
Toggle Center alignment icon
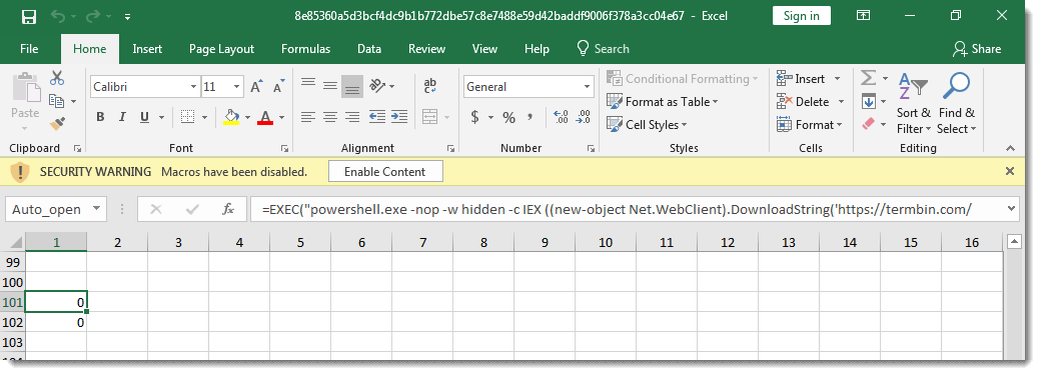click(330, 117)
